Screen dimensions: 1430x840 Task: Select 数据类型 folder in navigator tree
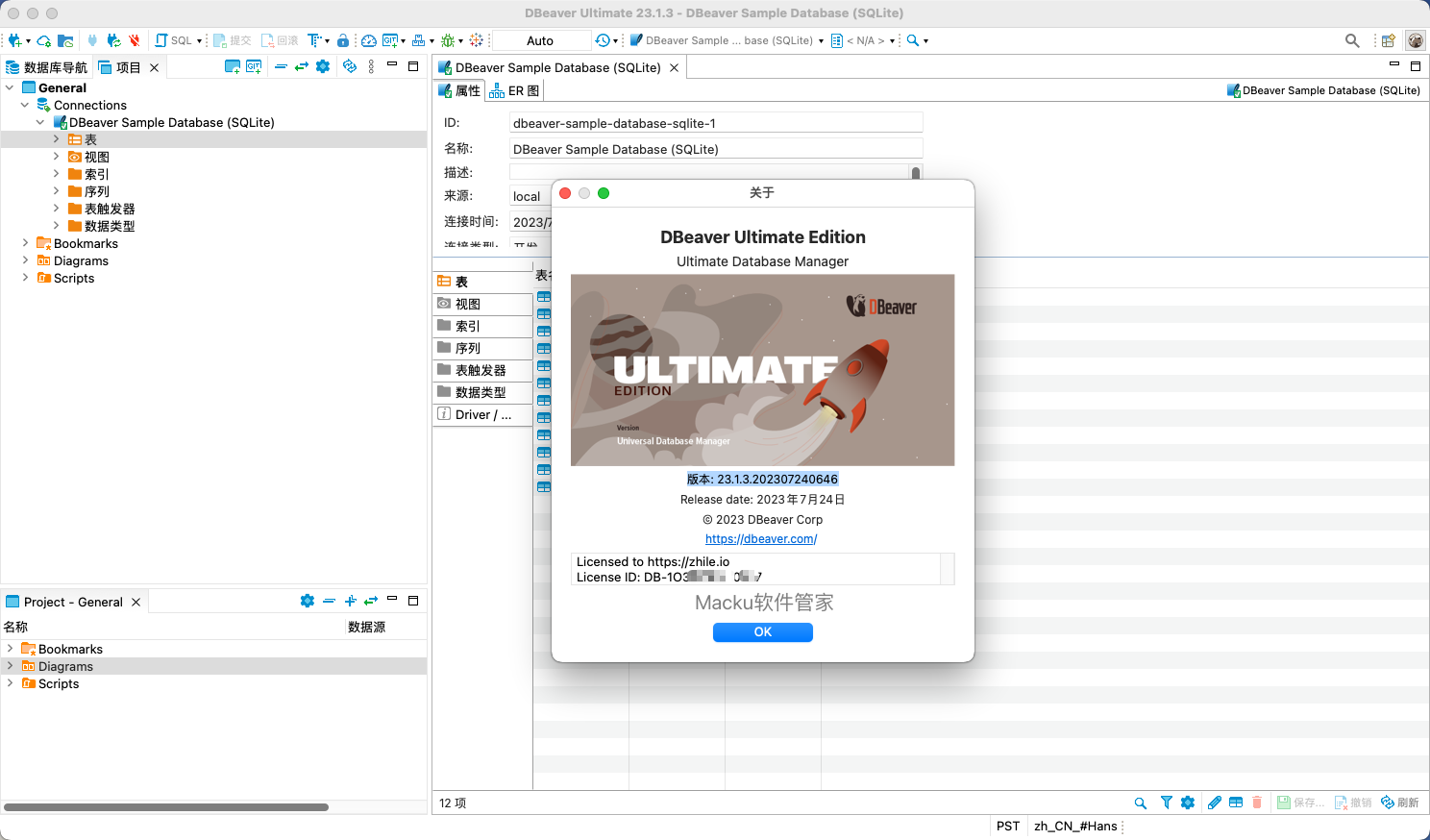coord(102,226)
